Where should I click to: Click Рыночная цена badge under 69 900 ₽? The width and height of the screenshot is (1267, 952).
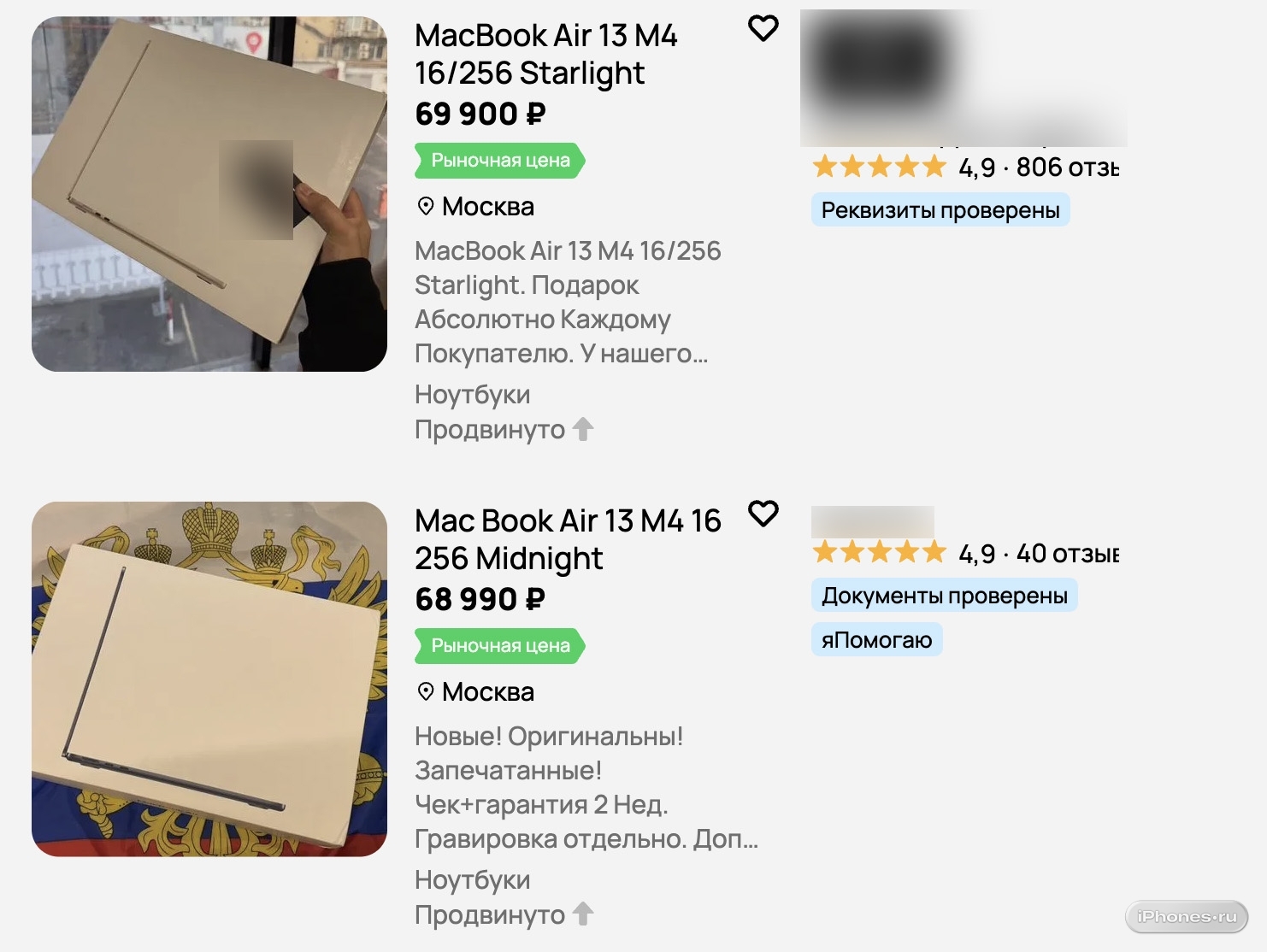500,161
